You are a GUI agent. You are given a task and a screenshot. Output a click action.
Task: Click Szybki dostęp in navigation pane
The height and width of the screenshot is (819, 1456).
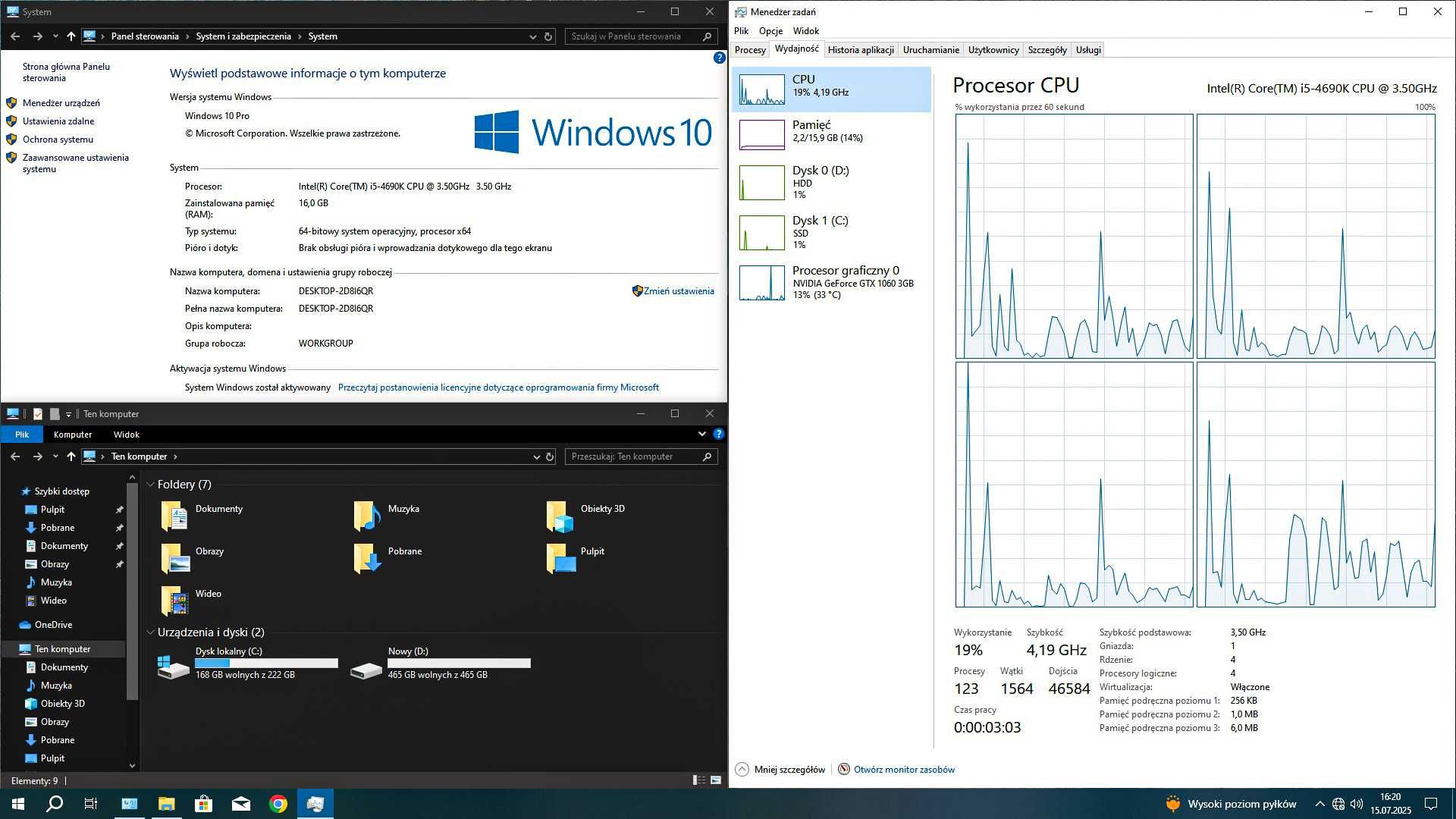61,491
